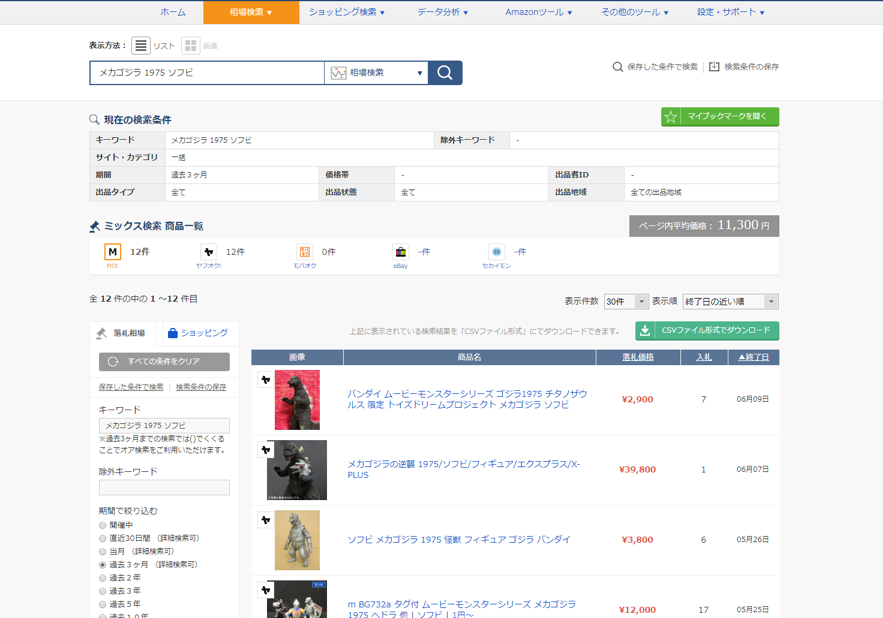This screenshot has width=883, height=618.
Task: Open 表示件数 30件 dropdown
Action: click(x=626, y=301)
